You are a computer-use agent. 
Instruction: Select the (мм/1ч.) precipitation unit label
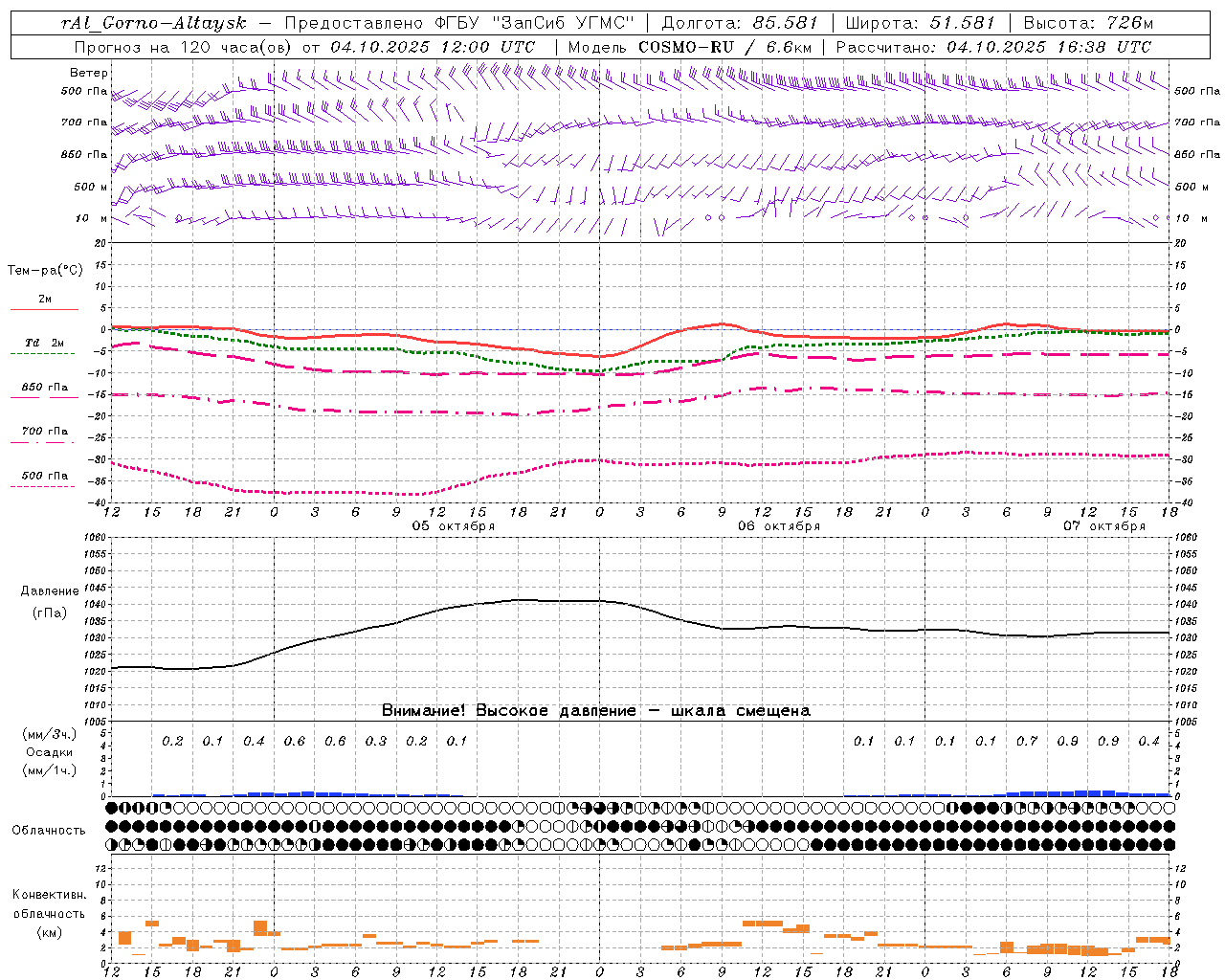click(49, 770)
